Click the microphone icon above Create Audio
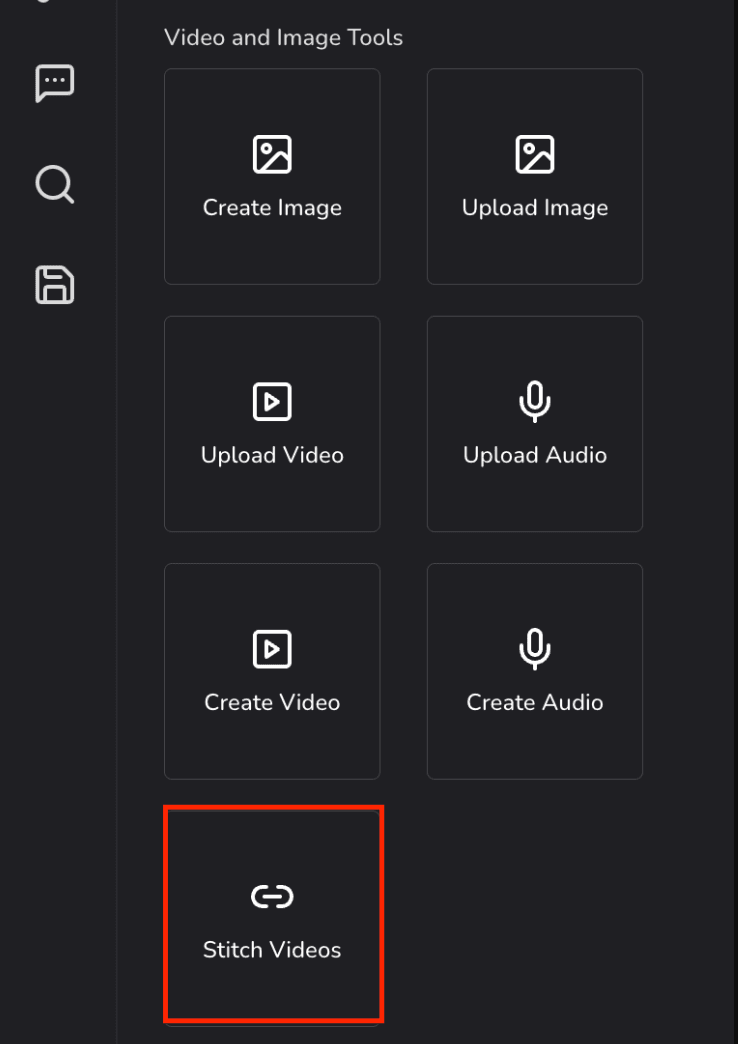 tap(535, 650)
